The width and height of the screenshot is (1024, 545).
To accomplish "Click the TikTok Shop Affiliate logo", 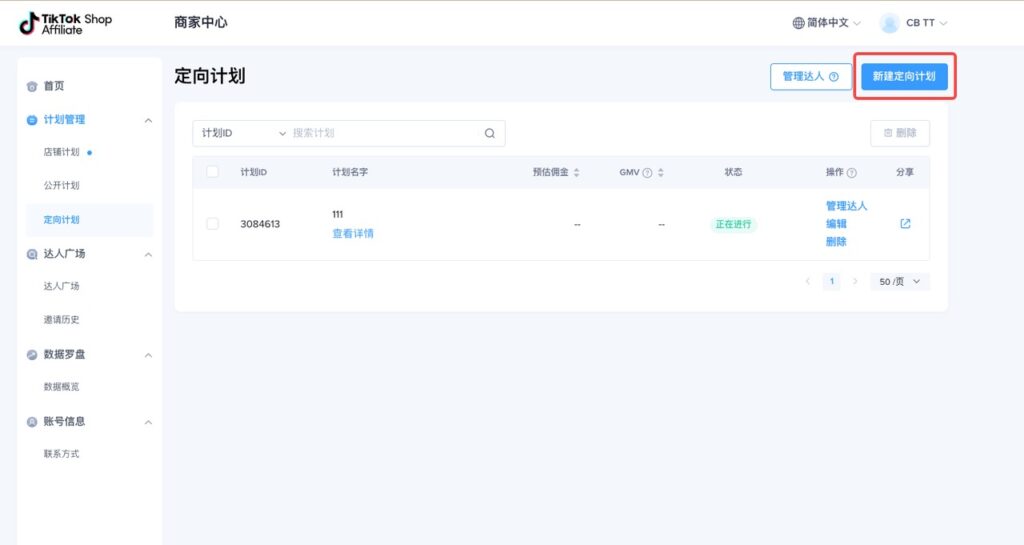I will click(65, 23).
